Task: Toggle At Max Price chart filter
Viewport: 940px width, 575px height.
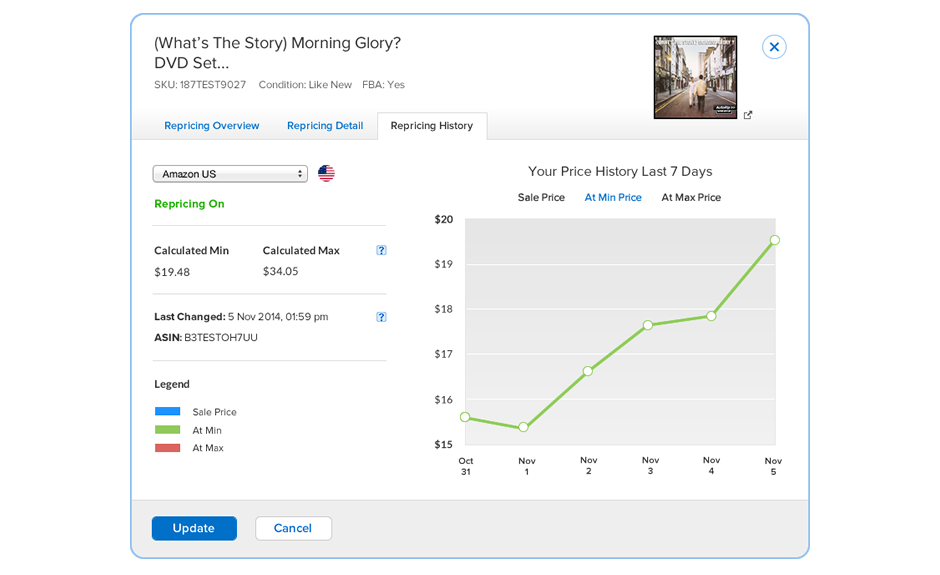Action: (691, 198)
